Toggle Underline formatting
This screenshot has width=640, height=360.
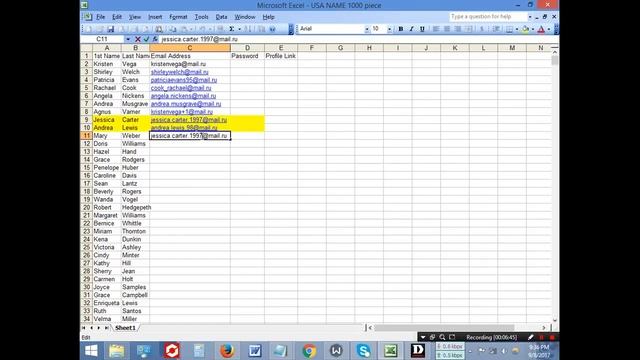(x=422, y=29)
